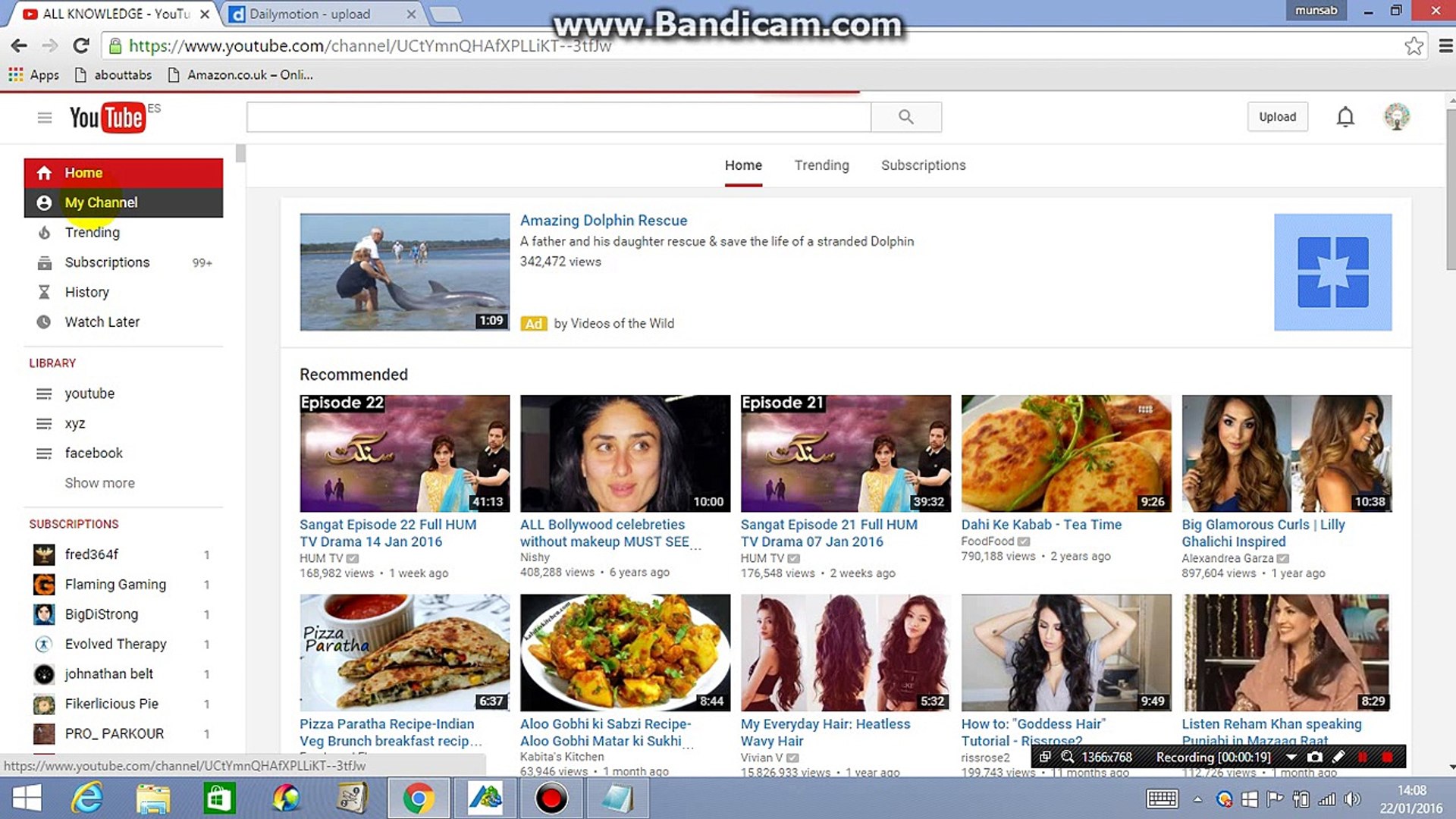The width and height of the screenshot is (1456, 819).
Task: Show hidden system tray icons arrow
Action: (x=1197, y=799)
